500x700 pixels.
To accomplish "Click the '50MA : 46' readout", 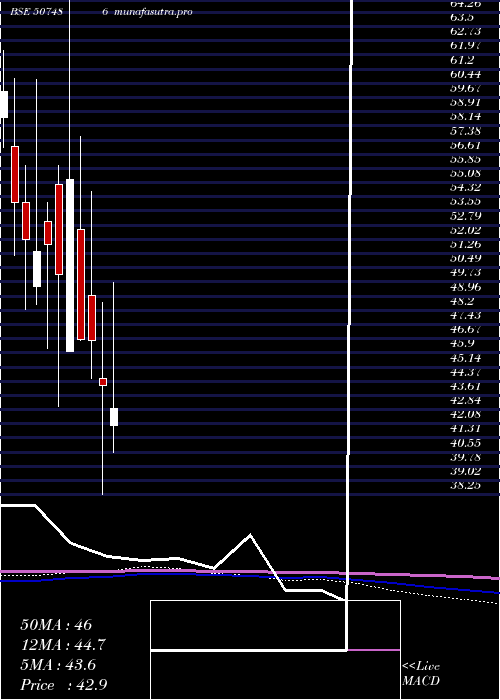I will tap(56, 625).
